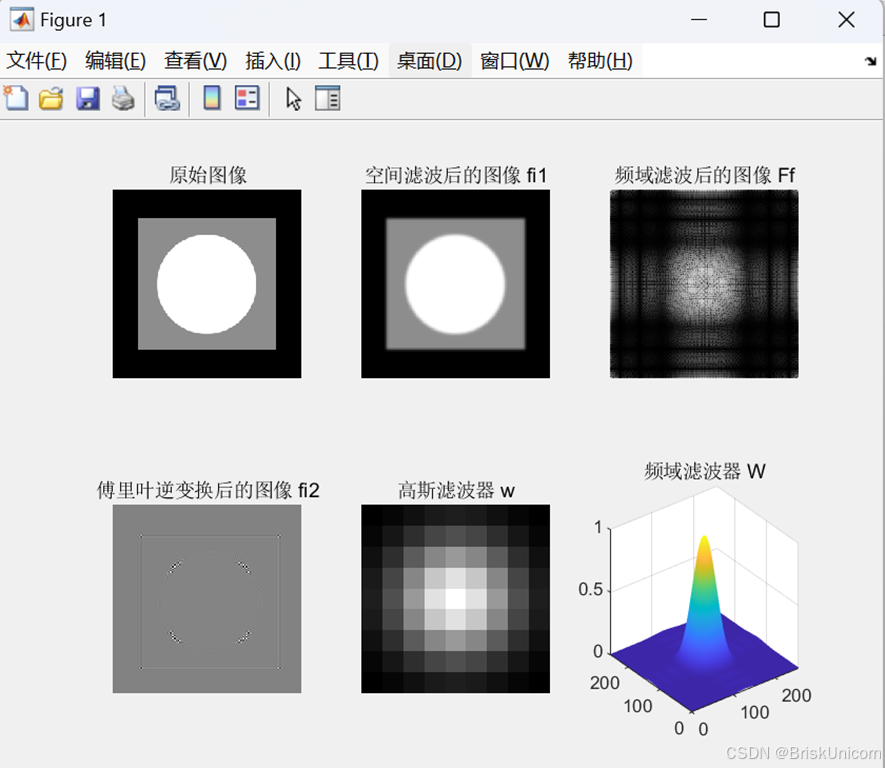This screenshot has width=885, height=768.
Task: Click the inverse Fourier image fi2
Action: 207,599
